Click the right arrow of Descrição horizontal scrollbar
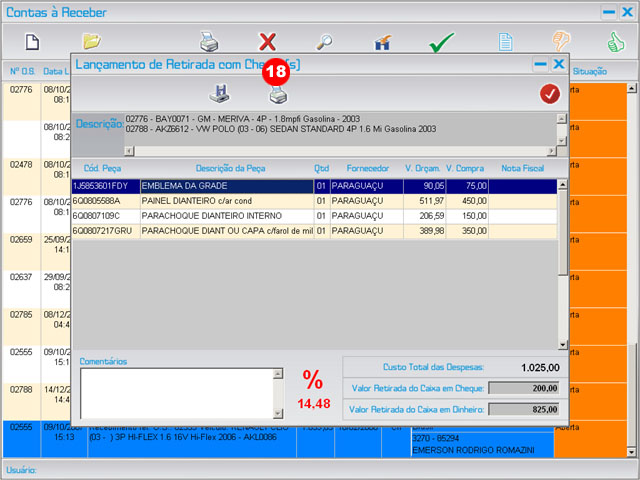Viewport: 640px width, 480px height. 551,151
